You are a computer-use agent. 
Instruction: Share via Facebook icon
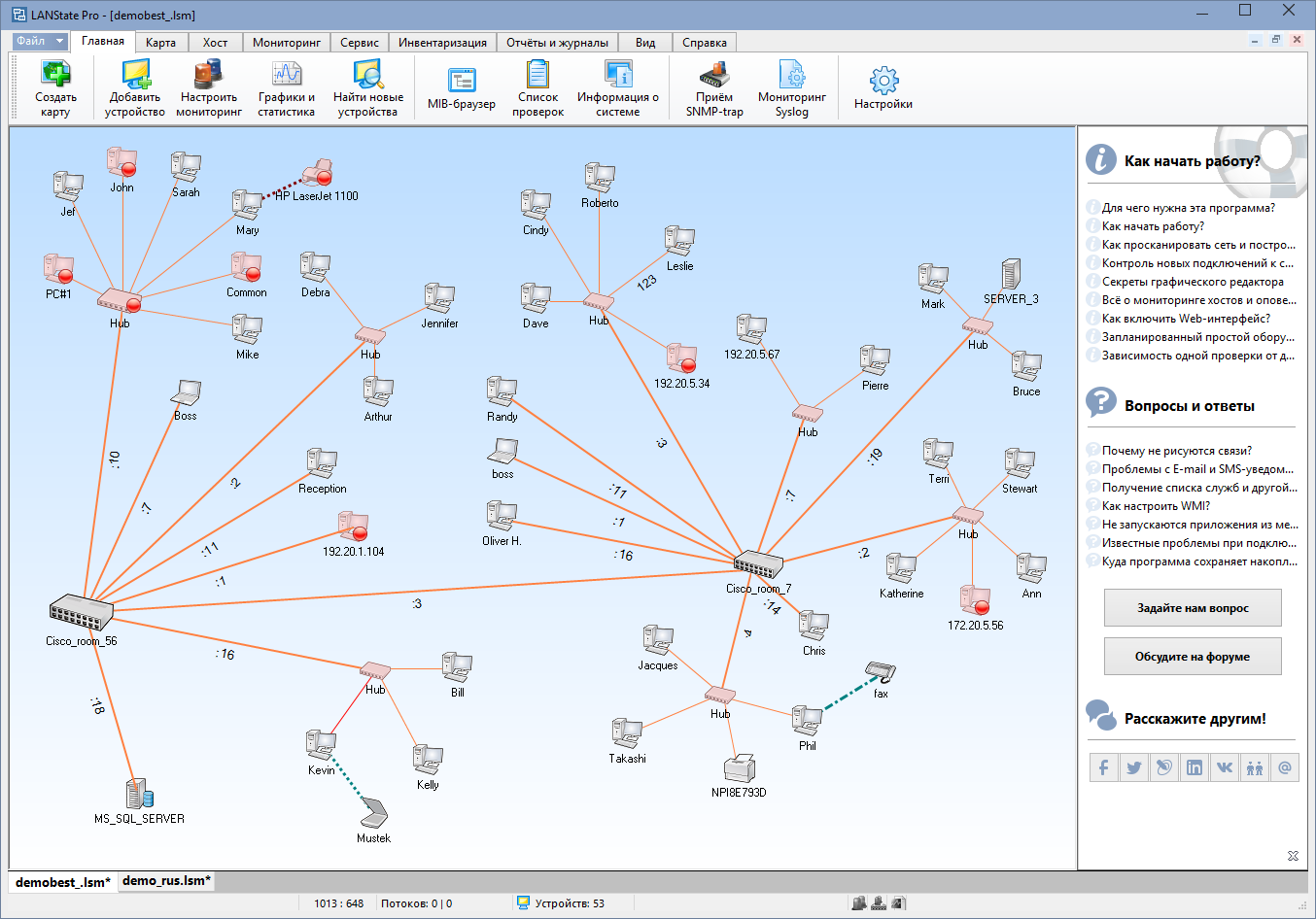click(x=1103, y=767)
